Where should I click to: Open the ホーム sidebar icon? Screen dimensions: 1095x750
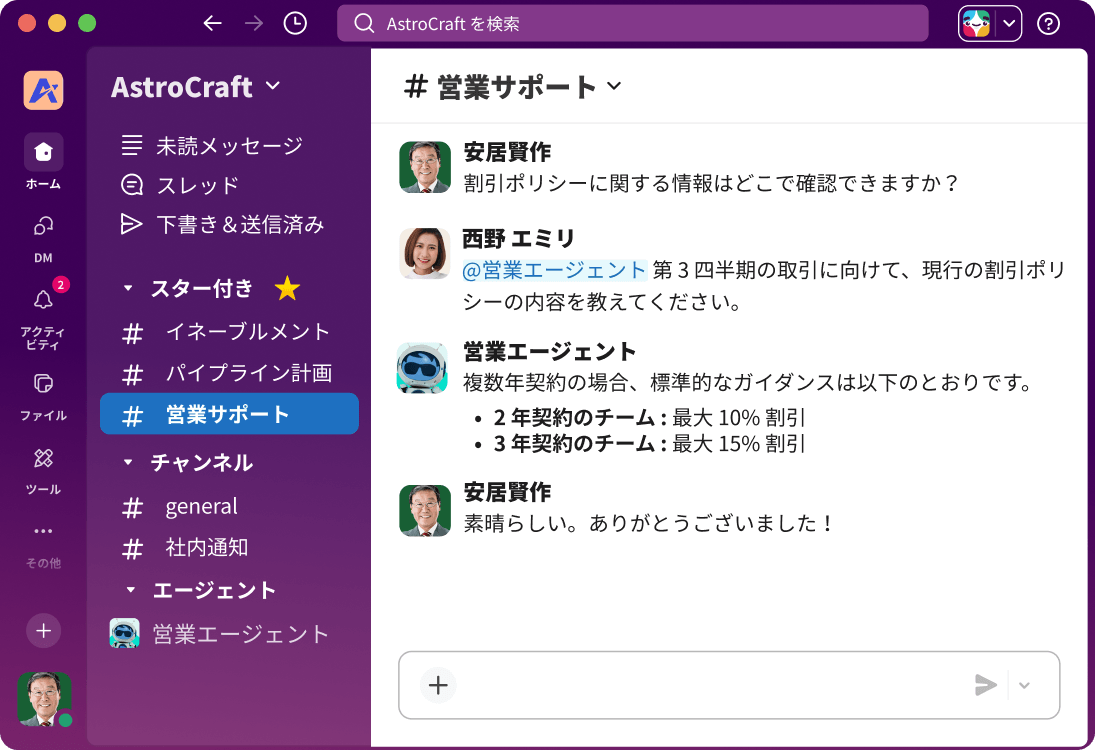pos(43,153)
